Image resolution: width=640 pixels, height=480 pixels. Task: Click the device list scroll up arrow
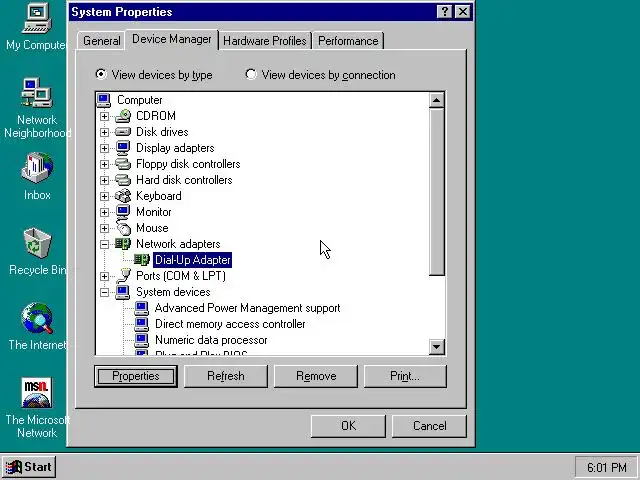coord(436,100)
